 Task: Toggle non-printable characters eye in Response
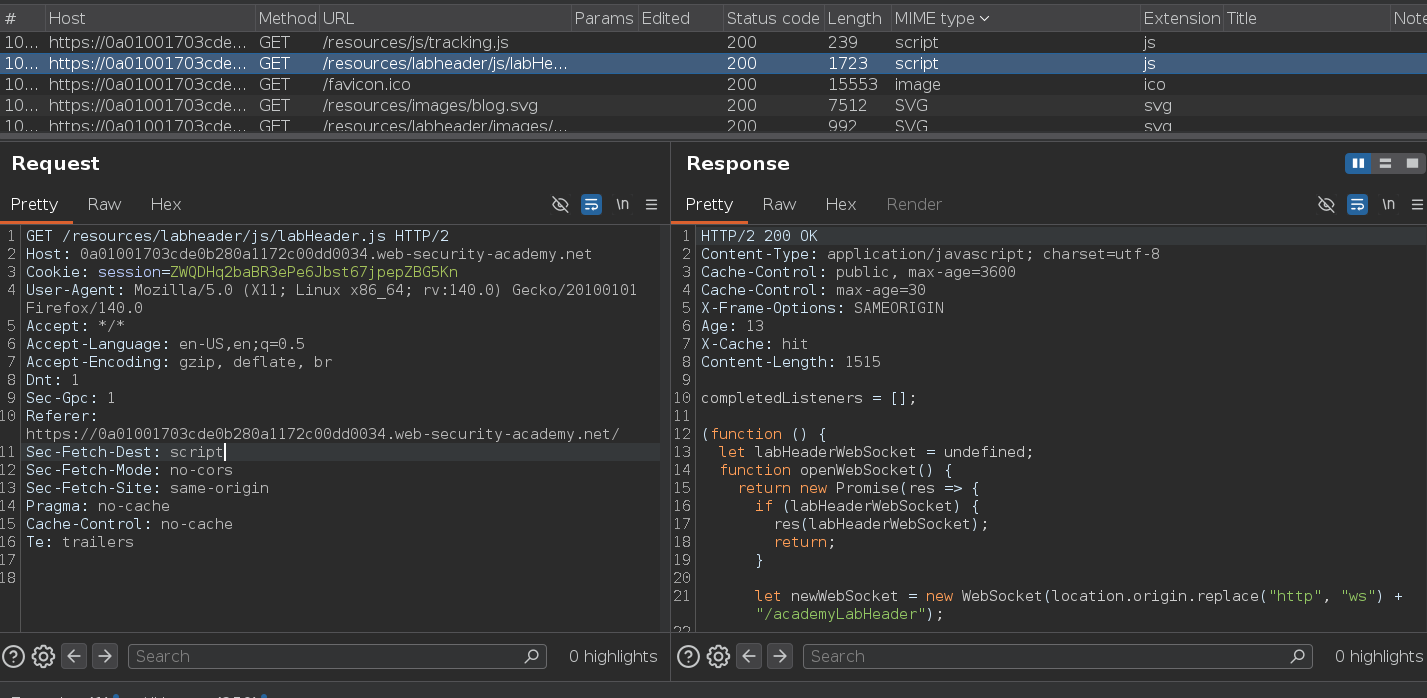click(x=1326, y=204)
